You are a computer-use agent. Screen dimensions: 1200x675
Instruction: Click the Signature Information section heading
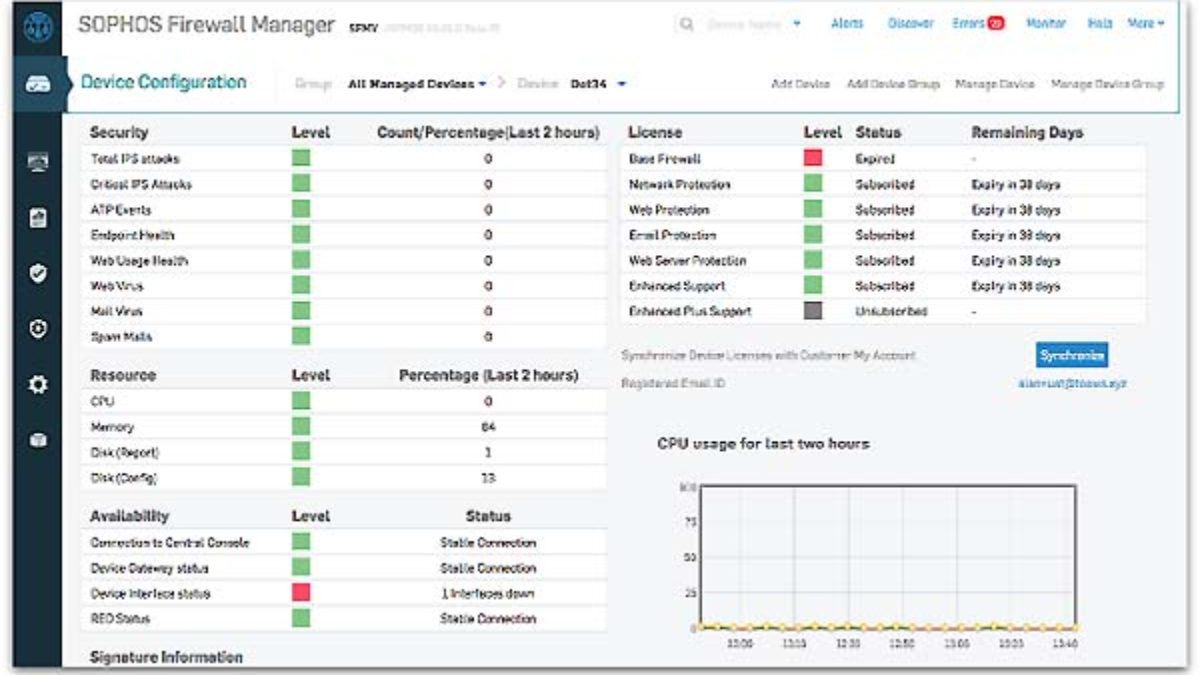(x=166, y=657)
